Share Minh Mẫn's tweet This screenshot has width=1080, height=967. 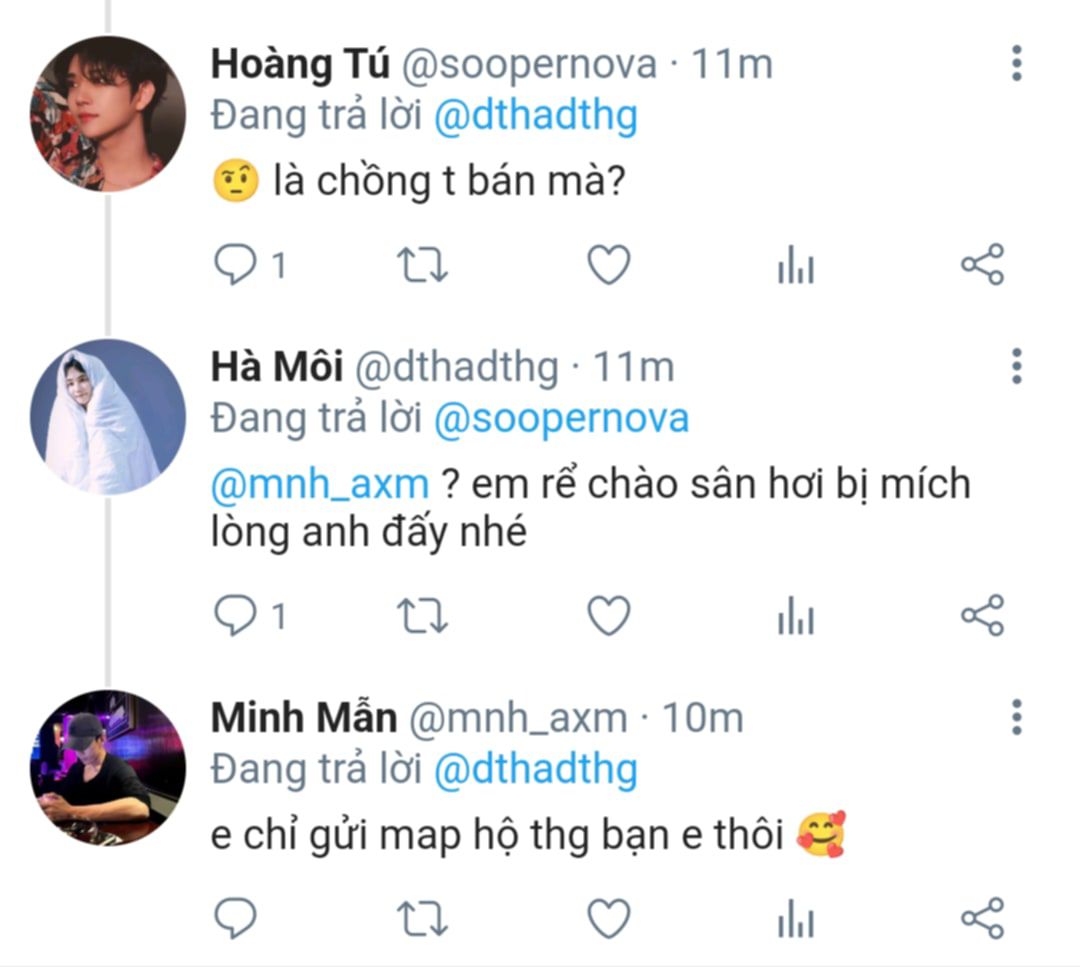coord(982,918)
